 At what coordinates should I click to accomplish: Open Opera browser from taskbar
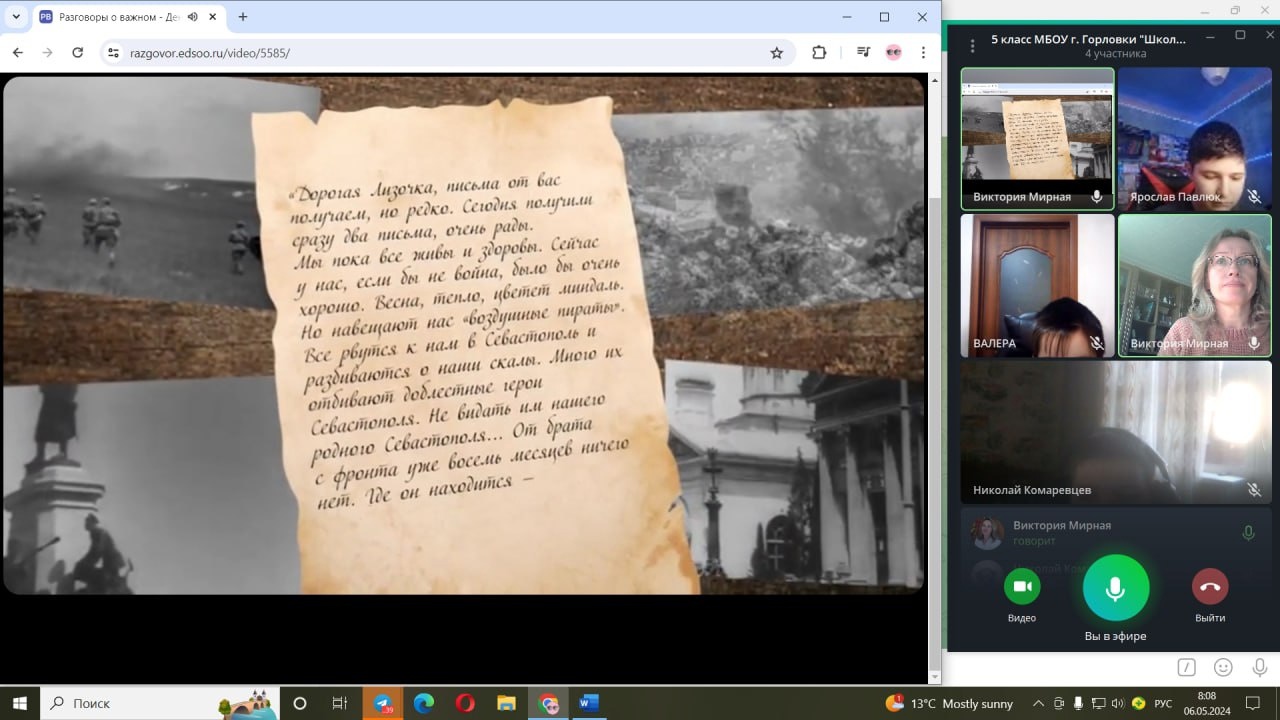click(x=465, y=703)
